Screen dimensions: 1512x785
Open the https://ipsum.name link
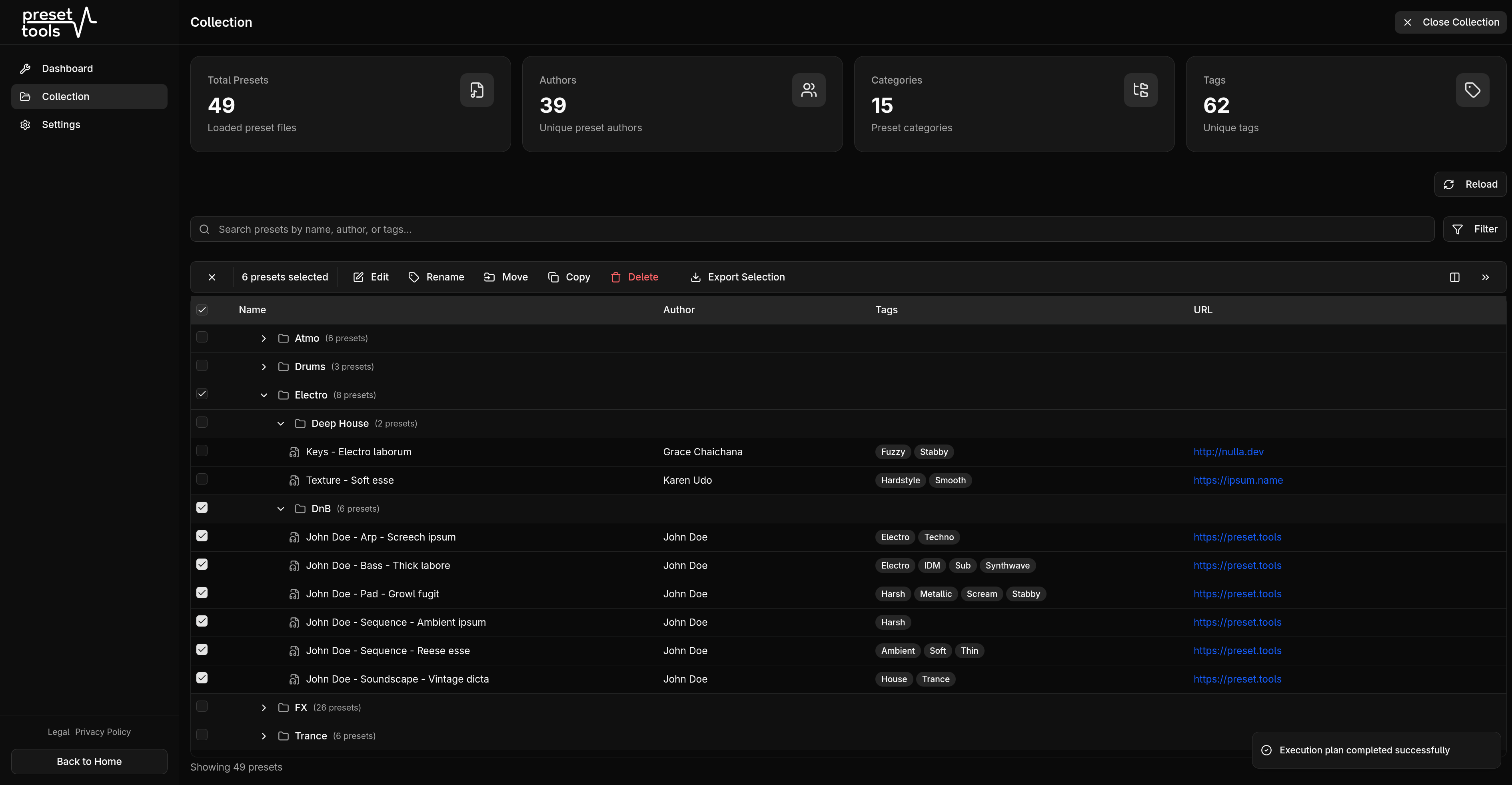tap(1238, 480)
